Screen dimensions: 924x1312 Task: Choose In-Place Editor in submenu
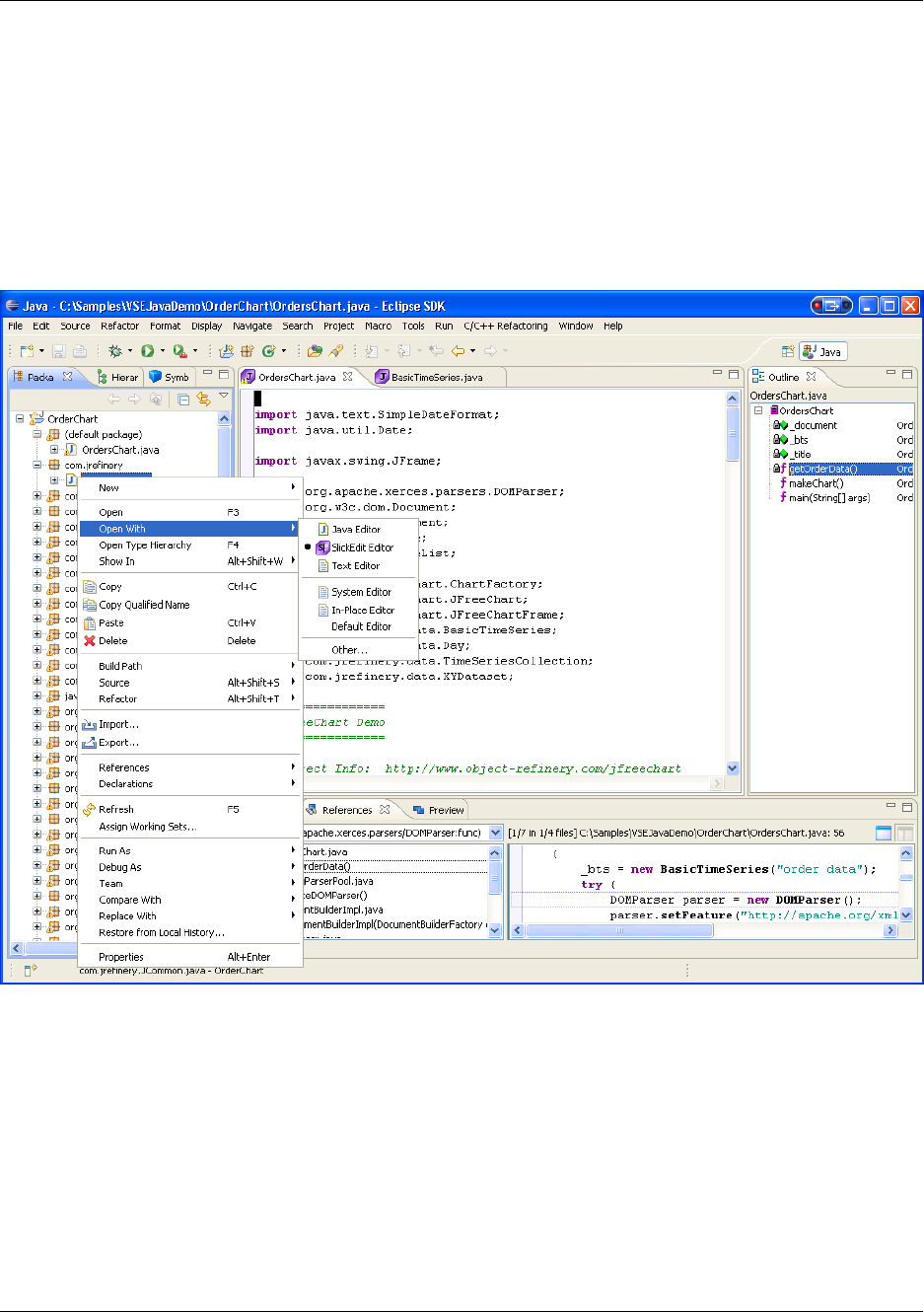[x=358, y=611]
